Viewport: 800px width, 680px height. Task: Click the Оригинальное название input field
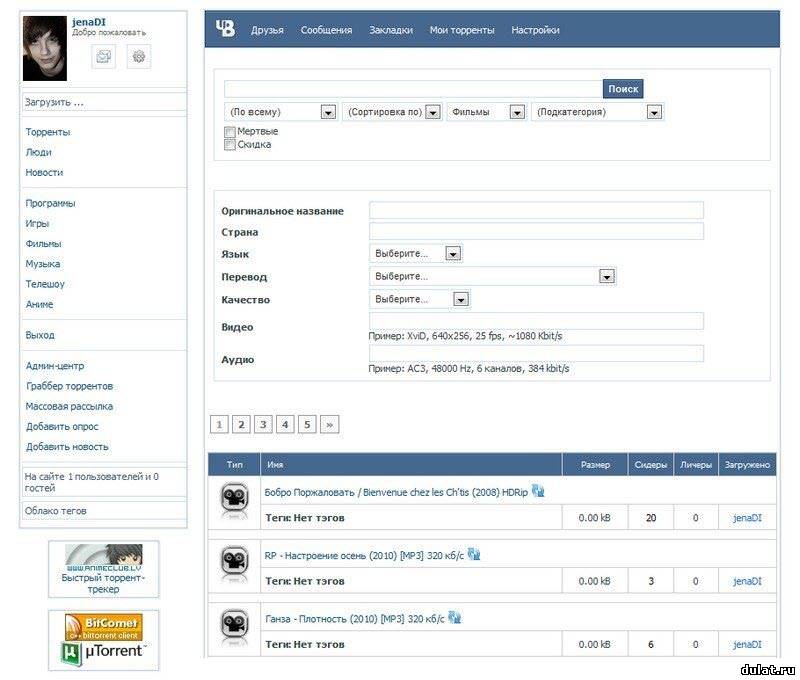click(536, 210)
